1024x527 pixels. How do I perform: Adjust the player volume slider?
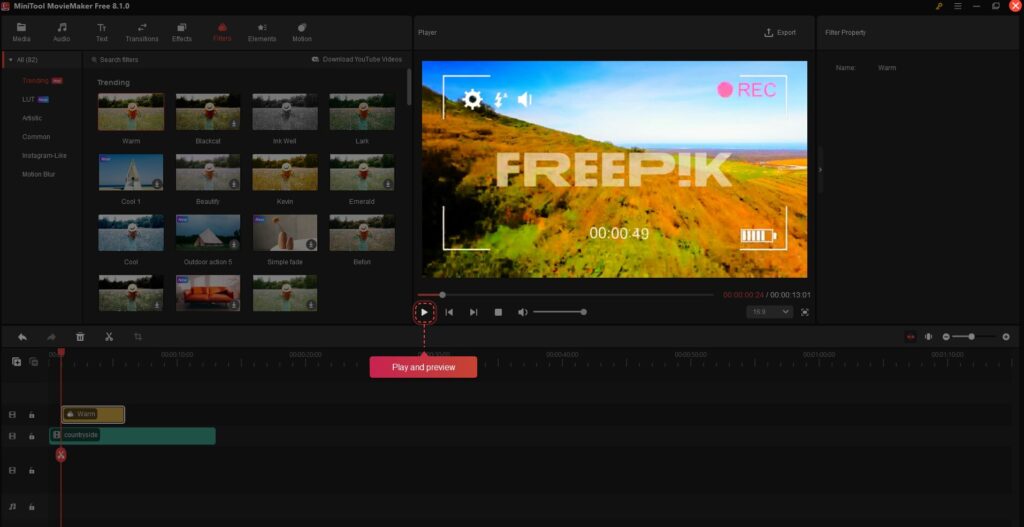coord(559,312)
